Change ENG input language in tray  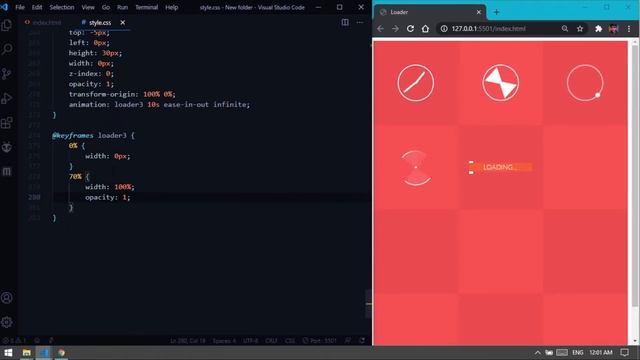click(578, 352)
